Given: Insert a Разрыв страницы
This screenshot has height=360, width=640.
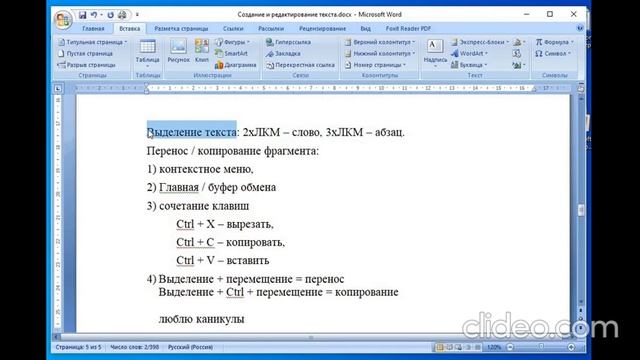Looking at the screenshot, I should 87,65.
